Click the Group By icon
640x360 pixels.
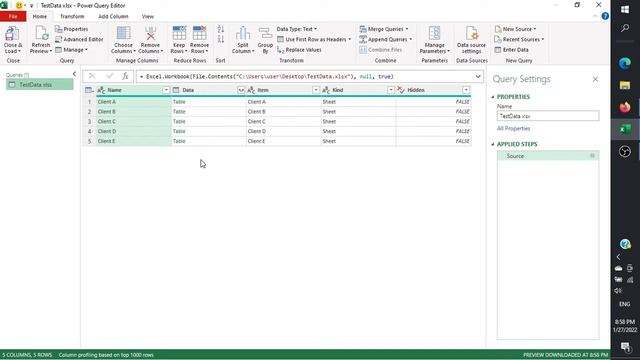tap(265, 33)
